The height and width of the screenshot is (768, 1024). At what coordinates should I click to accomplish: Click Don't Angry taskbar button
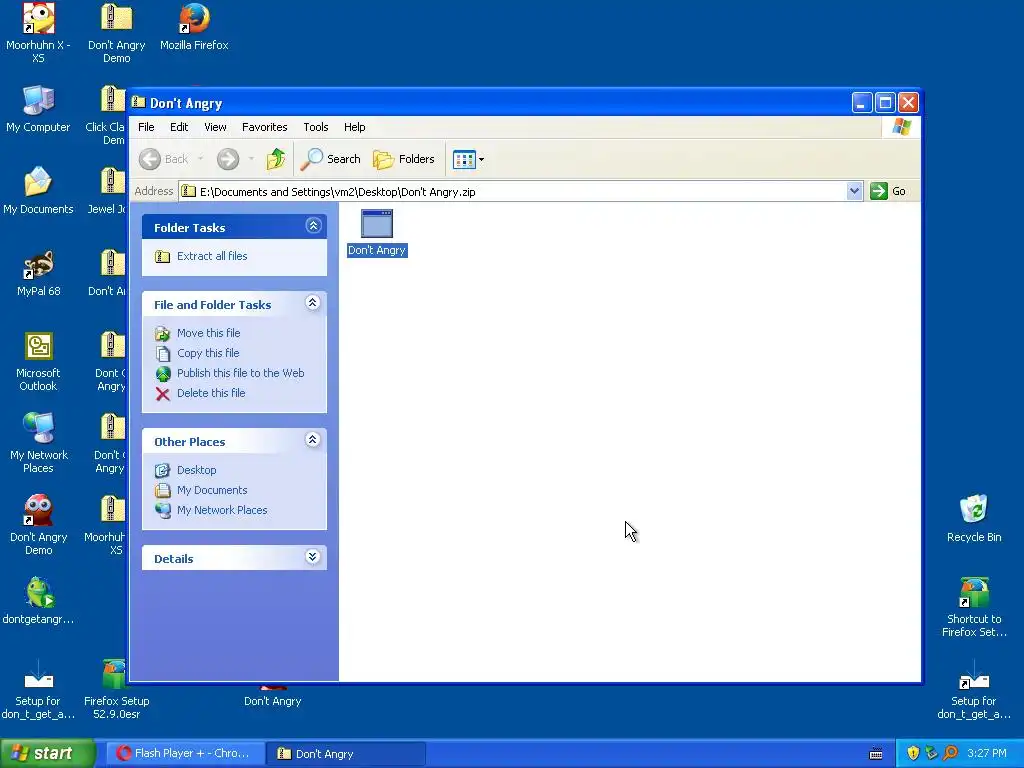pos(346,754)
